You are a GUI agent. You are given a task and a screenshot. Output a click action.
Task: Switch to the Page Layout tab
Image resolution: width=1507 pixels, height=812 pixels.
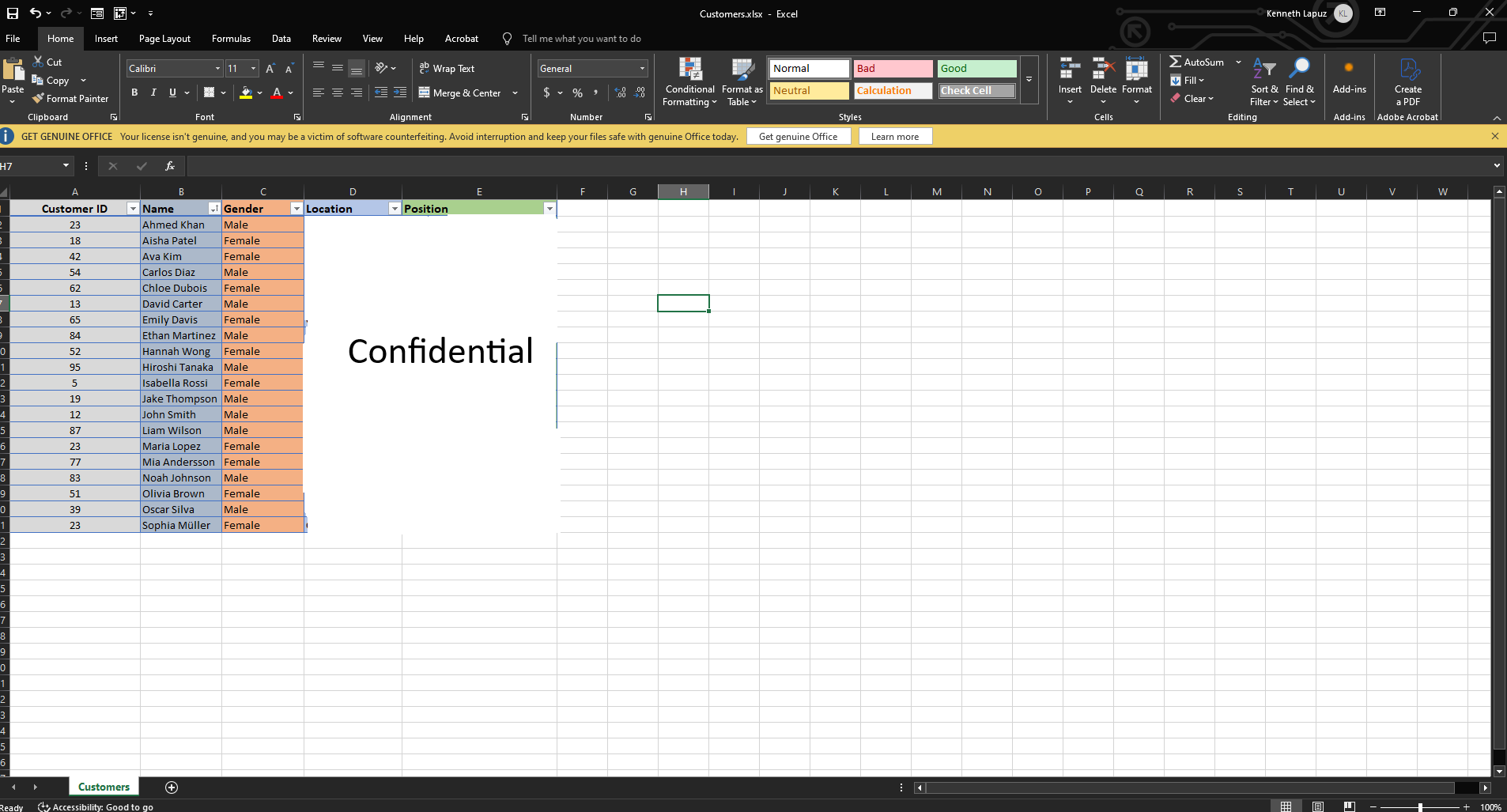[164, 38]
